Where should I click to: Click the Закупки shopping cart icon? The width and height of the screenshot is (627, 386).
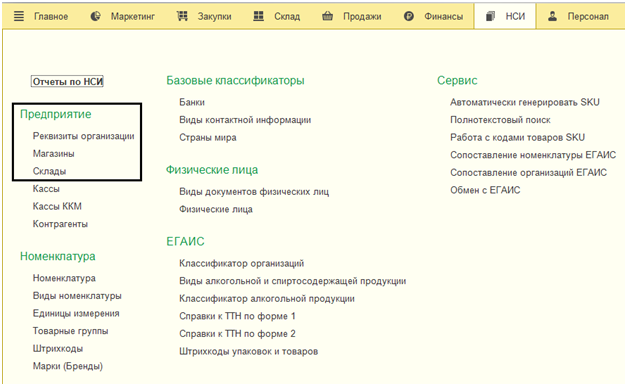pyautogui.click(x=182, y=16)
